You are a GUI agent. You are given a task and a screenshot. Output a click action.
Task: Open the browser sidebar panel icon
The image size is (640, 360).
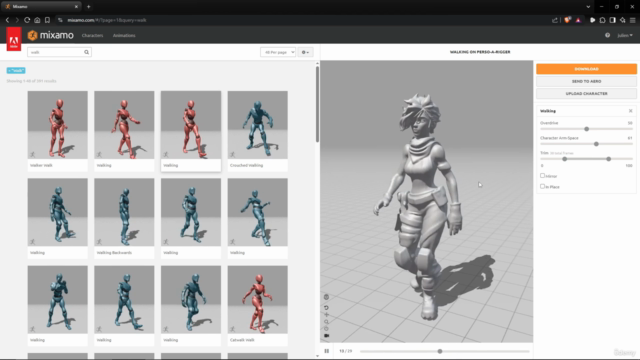pyautogui.click(x=613, y=20)
